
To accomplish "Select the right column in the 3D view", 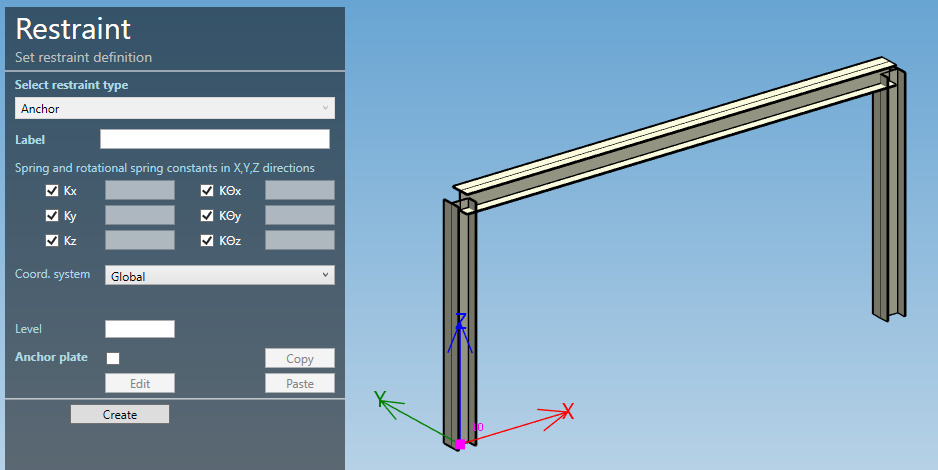I will pyautogui.click(x=889, y=197).
